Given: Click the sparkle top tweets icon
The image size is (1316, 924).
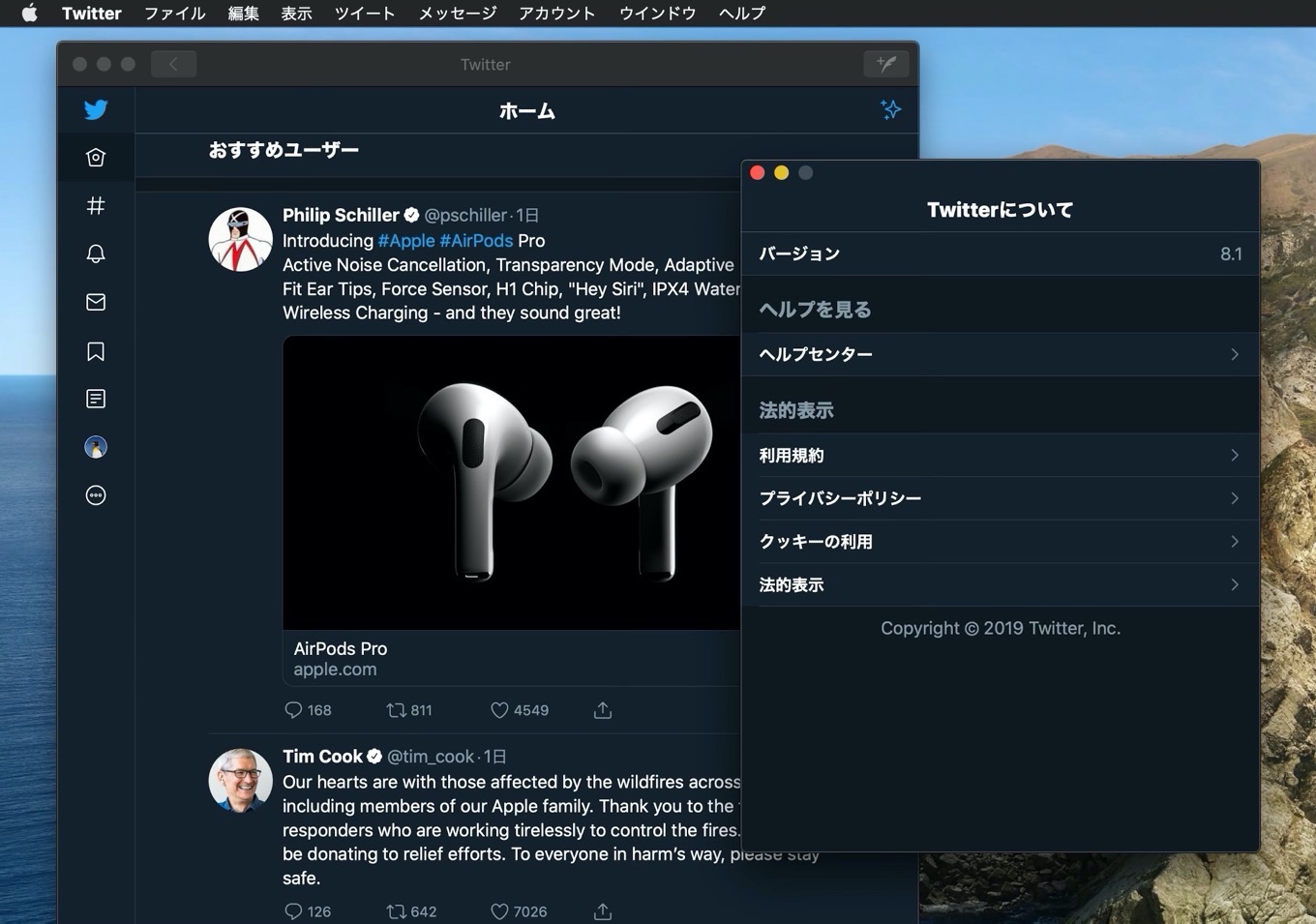Looking at the screenshot, I should [891, 109].
